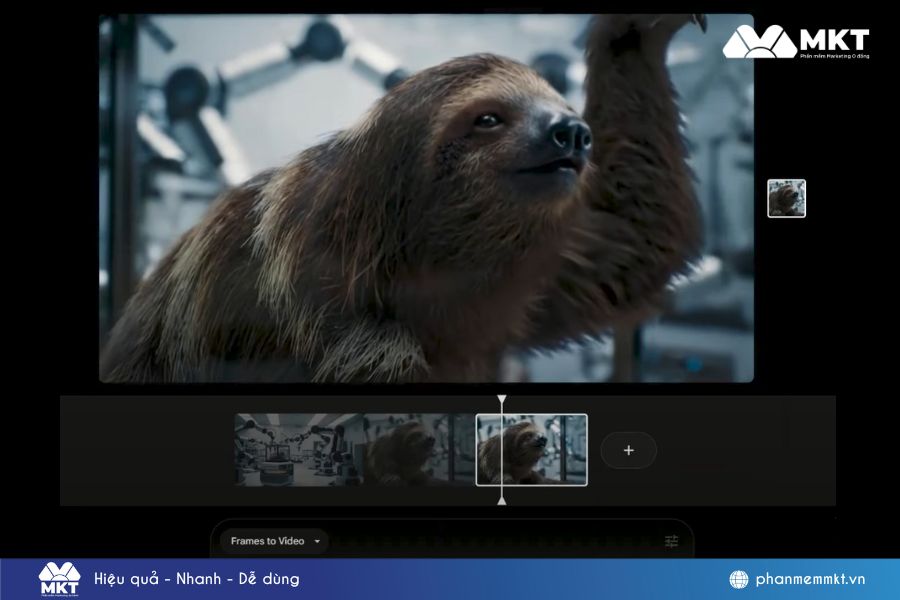Select the small sloth thumbnail beside the preview
This screenshot has width=900, height=600.
[786, 199]
